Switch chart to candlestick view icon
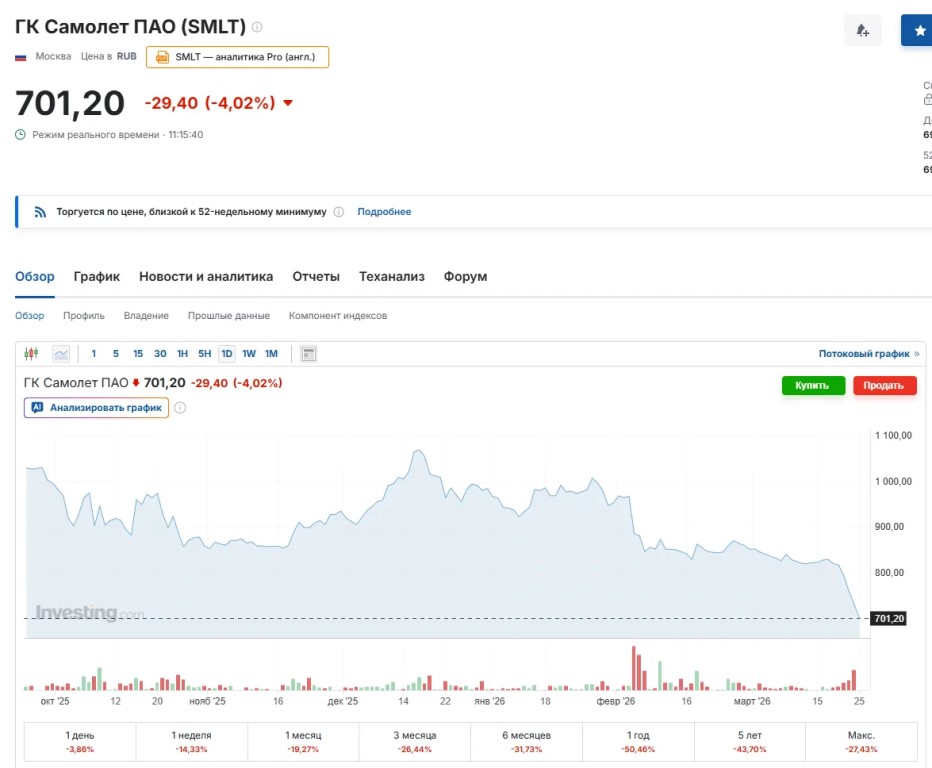932x768 pixels. pyautogui.click(x=31, y=353)
